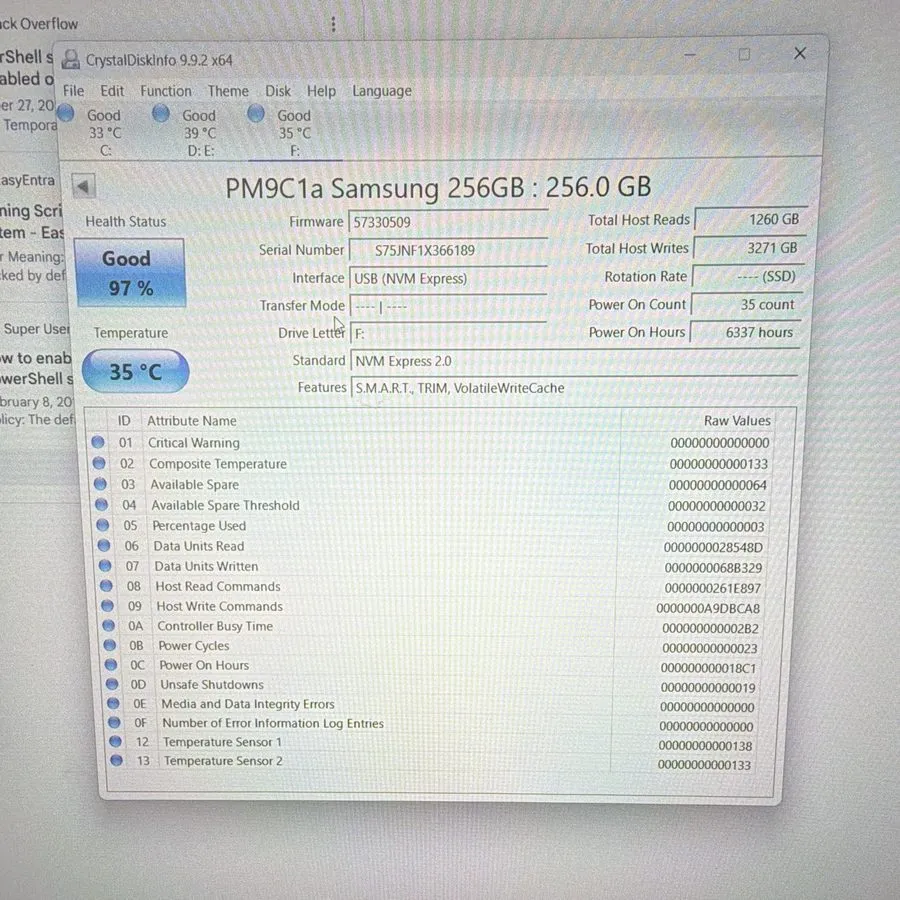Click the Transfer Mode field

tap(448, 306)
